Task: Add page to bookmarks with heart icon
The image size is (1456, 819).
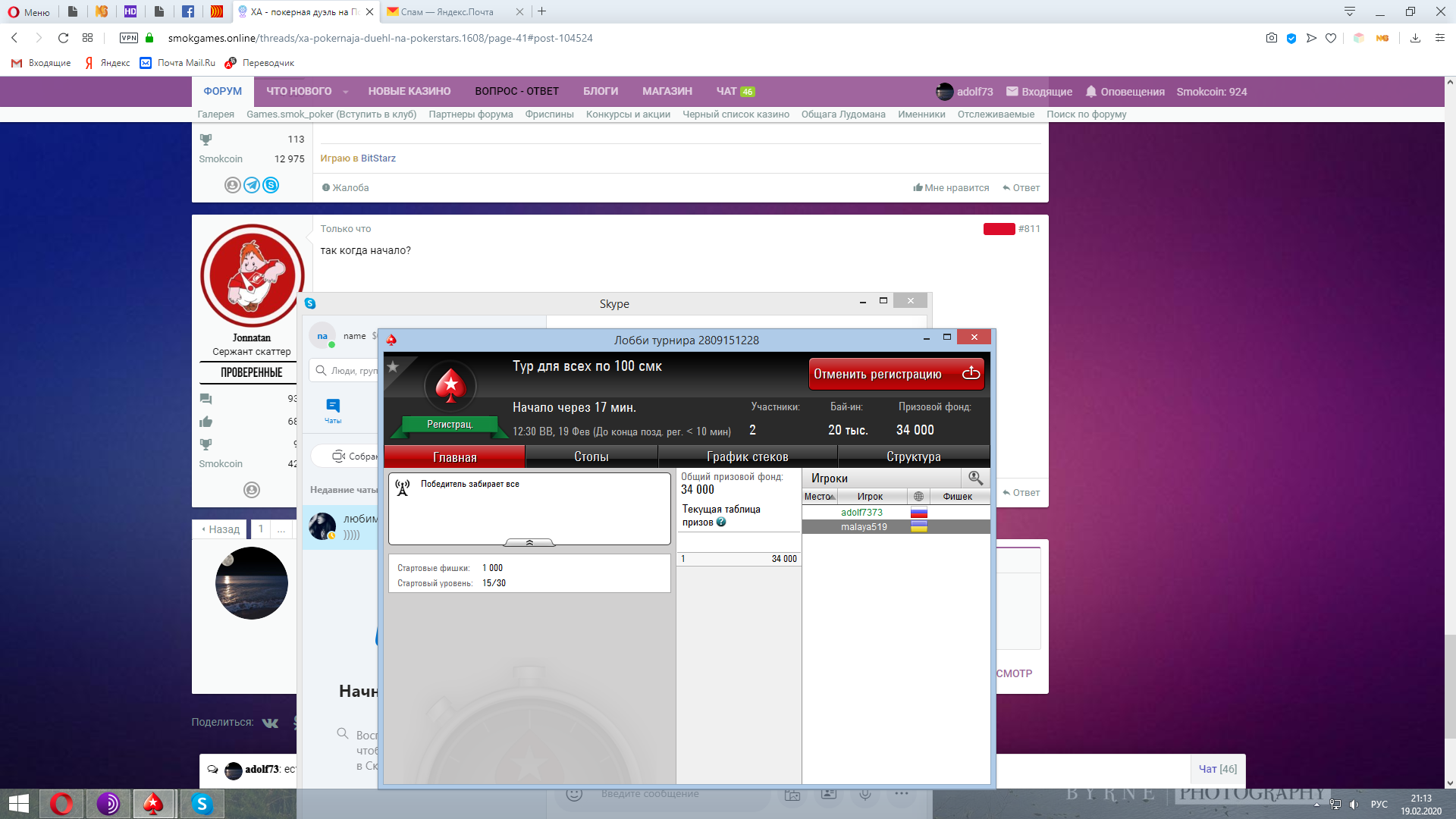Action: pos(1331,38)
